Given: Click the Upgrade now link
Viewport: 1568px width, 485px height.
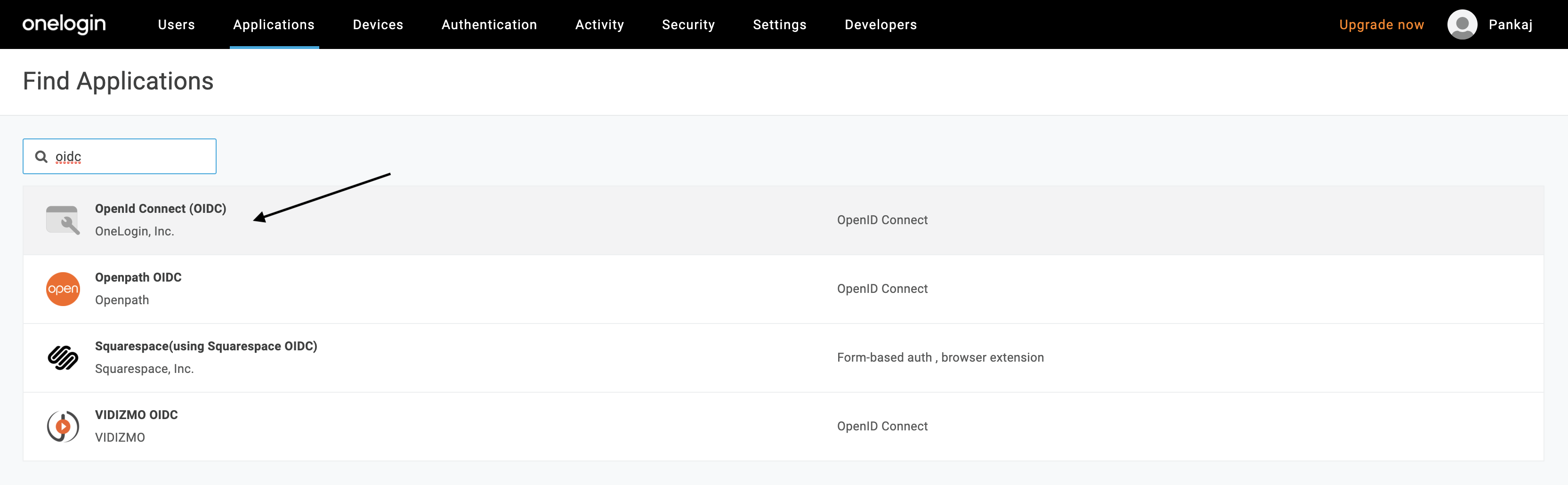Looking at the screenshot, I should [1382, 25].
